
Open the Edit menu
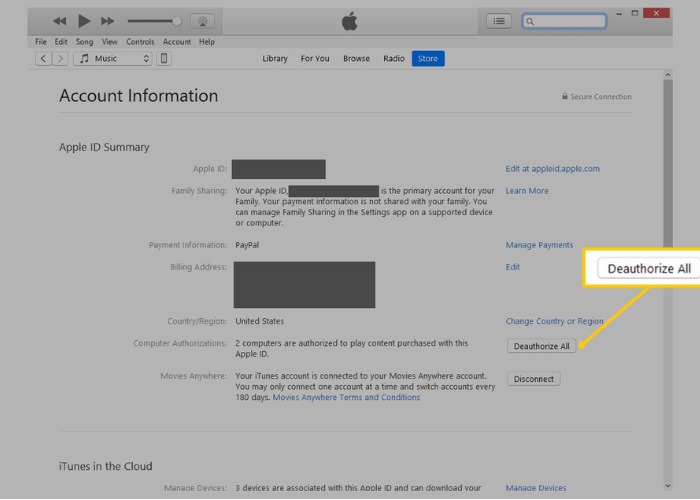(61, 42)
